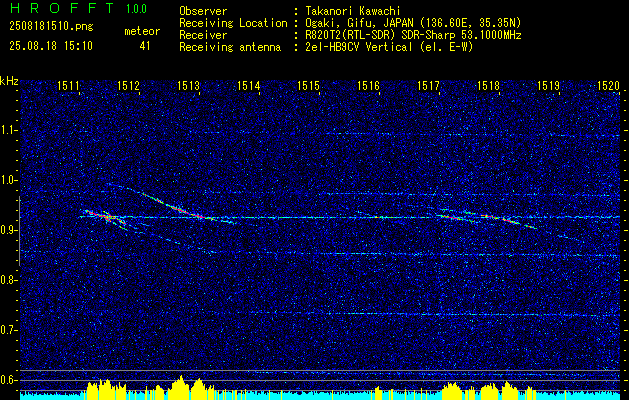Click the 'Observer' field label
The image size is (629, 400).
coord(203,11)
